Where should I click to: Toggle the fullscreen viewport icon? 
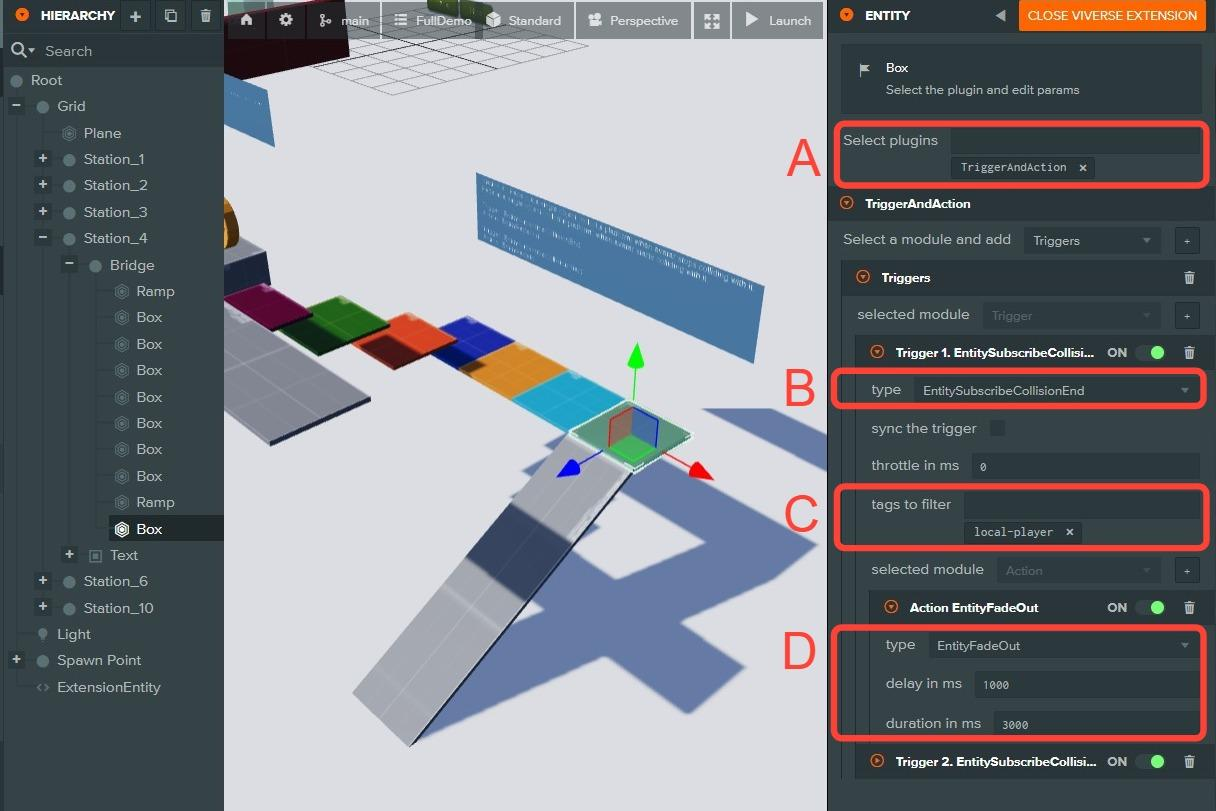coord(711,20)
